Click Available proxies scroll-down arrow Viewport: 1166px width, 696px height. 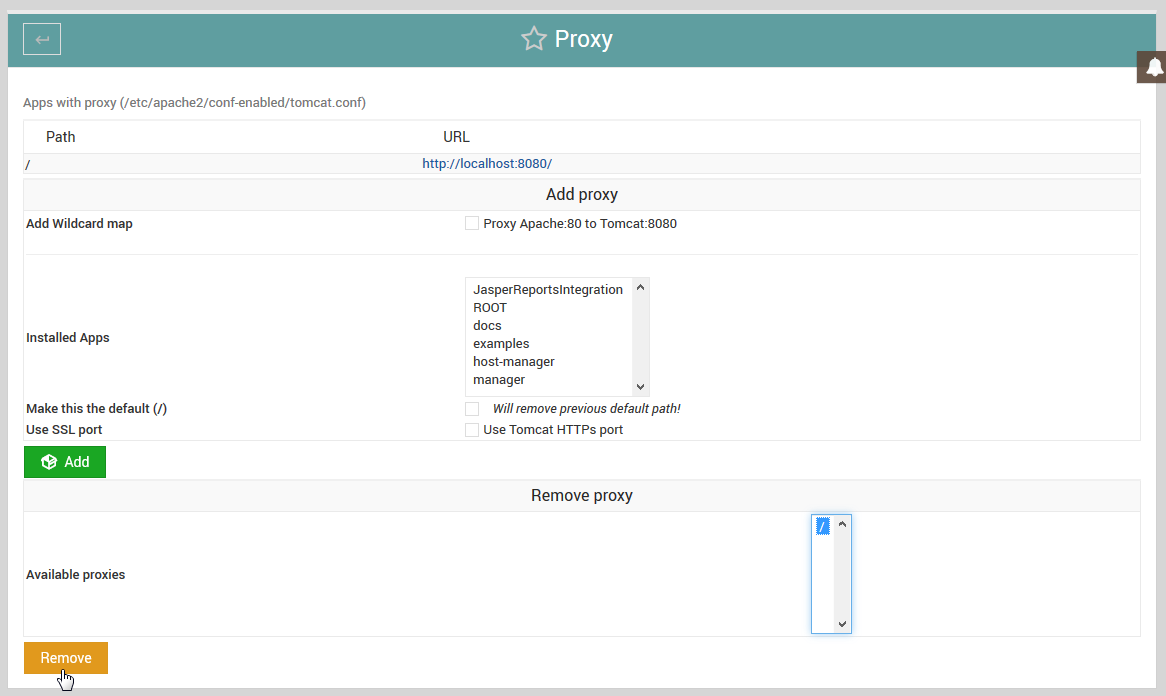point(843,624)
